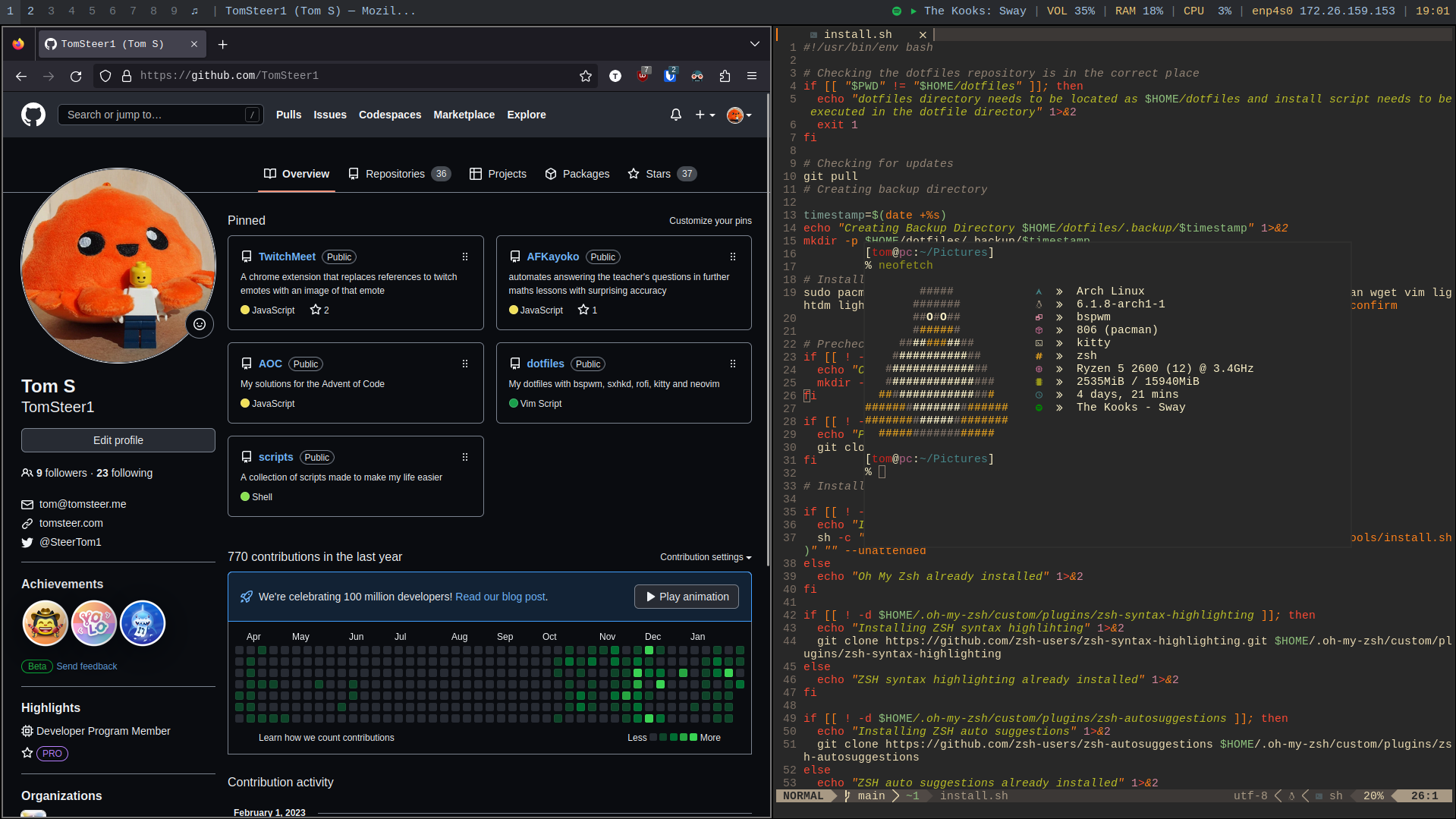The height and width of the screenshot is (819, 1456).
Task: View stargazers of TwitchMeet repository
Action: [319, 310]
